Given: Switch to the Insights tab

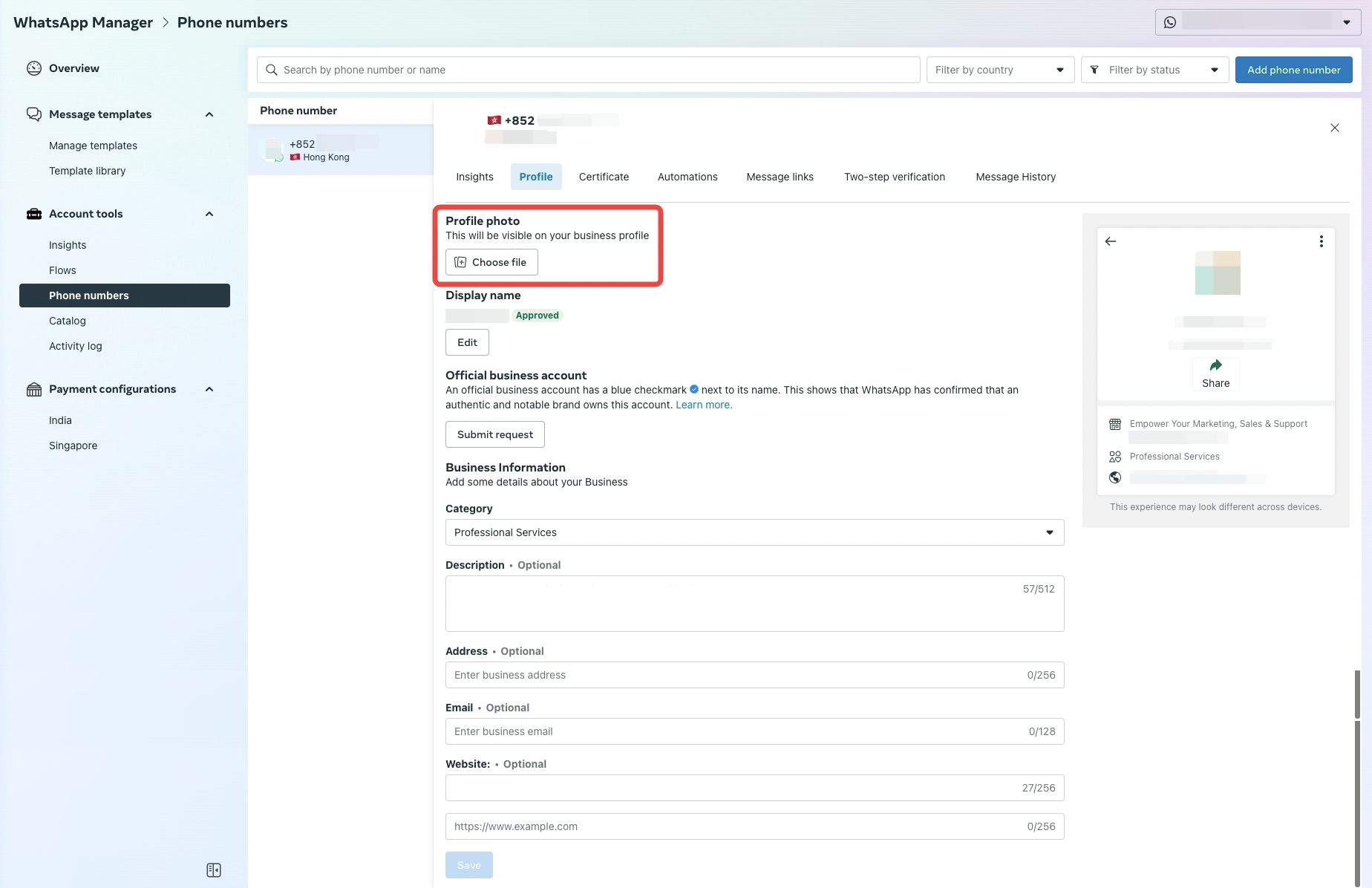Looking at the screenshot, I should 474,177.
